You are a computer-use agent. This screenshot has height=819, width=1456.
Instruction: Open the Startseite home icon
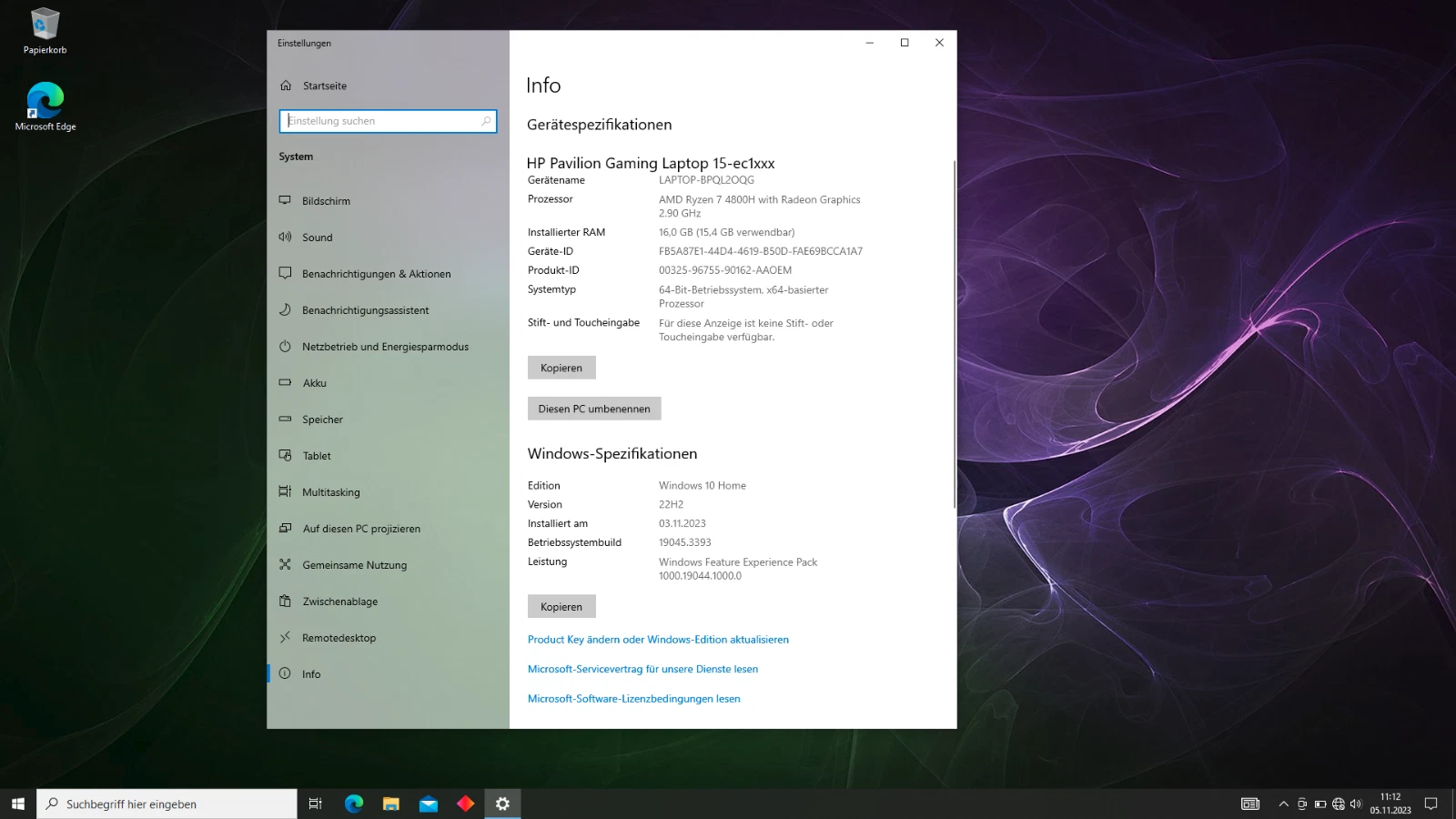pyautogui.click(x=286, y=86)
